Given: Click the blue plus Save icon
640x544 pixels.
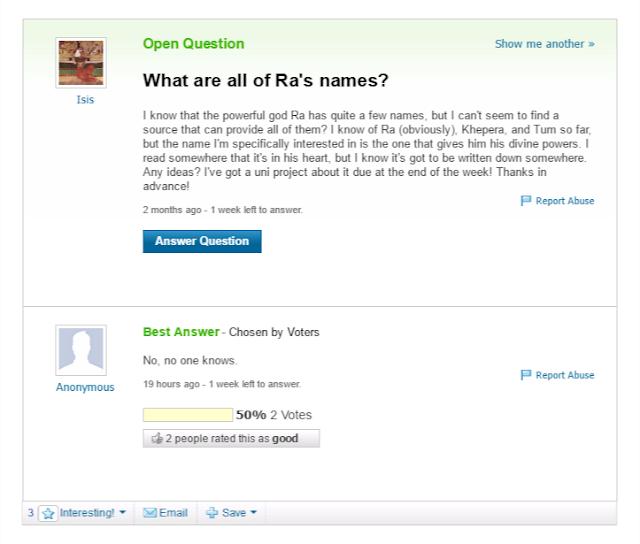Looking at the screenshot, I should 212,513.
